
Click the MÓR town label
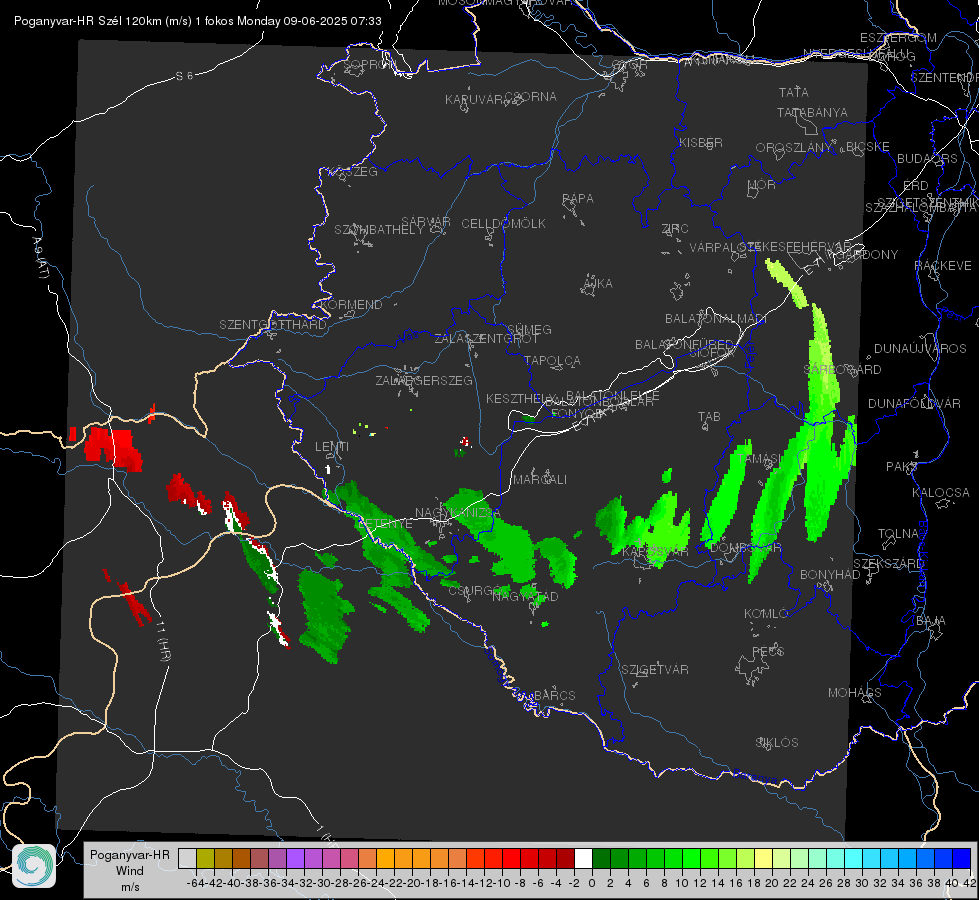click(x=762, y=185)
